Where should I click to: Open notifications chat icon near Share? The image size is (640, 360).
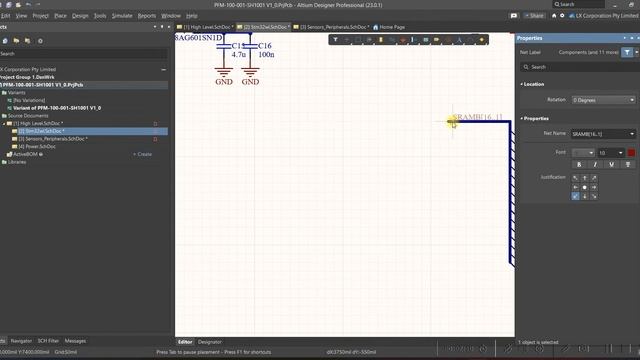[513, 16]
